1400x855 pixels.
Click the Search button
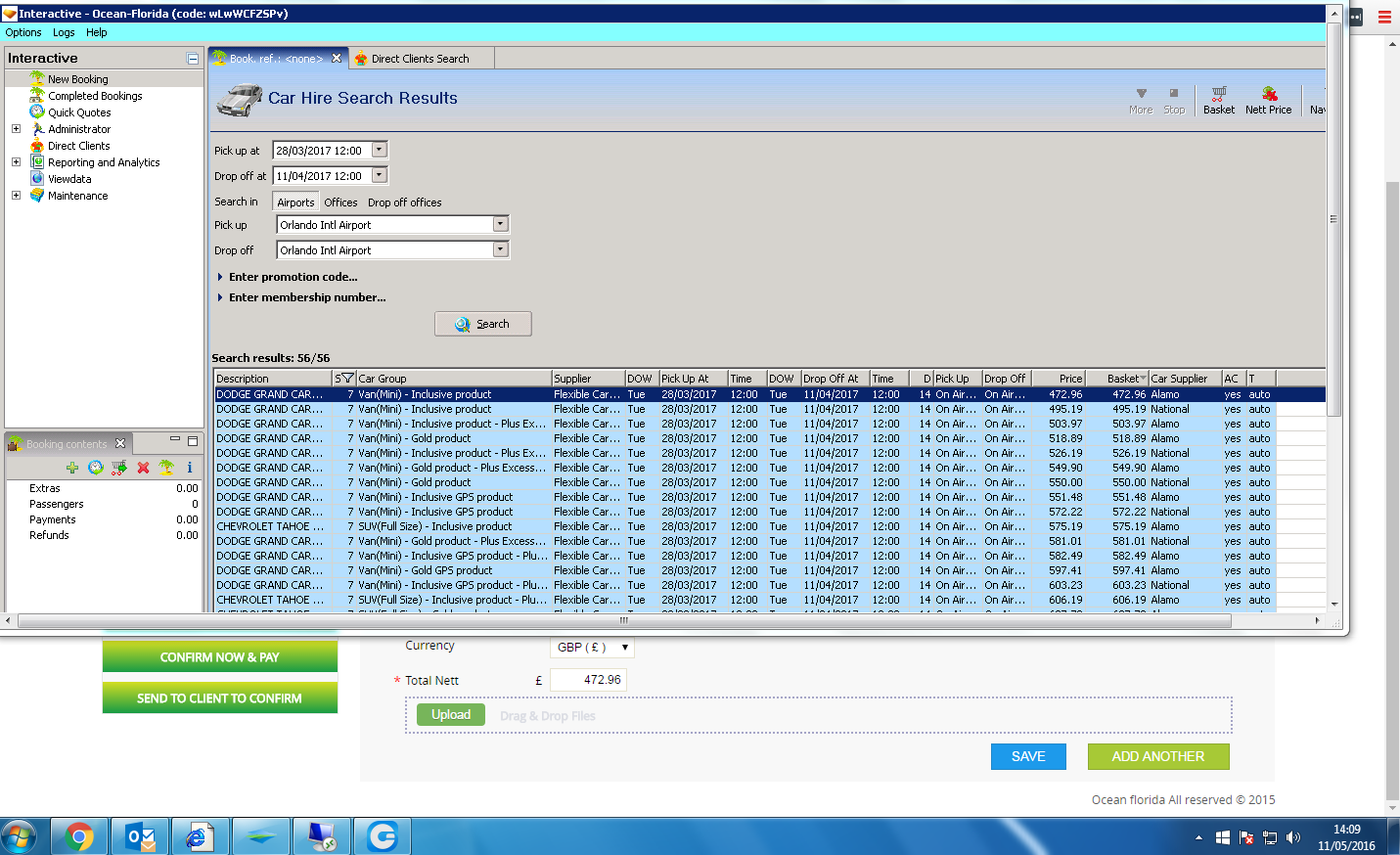click(x=483, y=324)
